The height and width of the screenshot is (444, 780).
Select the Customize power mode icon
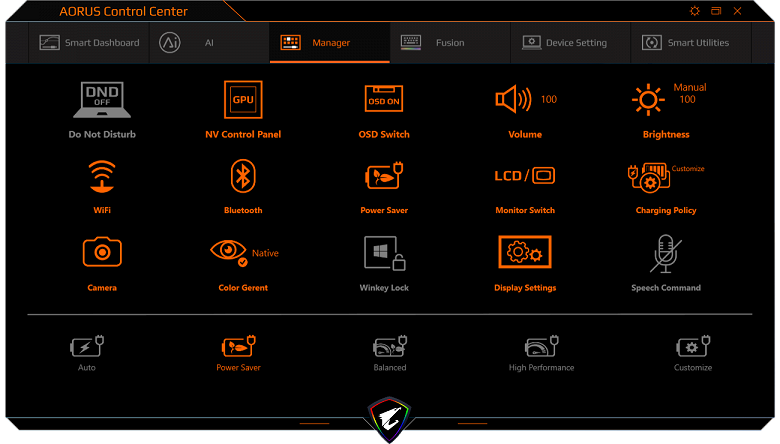pyautogui.click(x=693, y=346)
